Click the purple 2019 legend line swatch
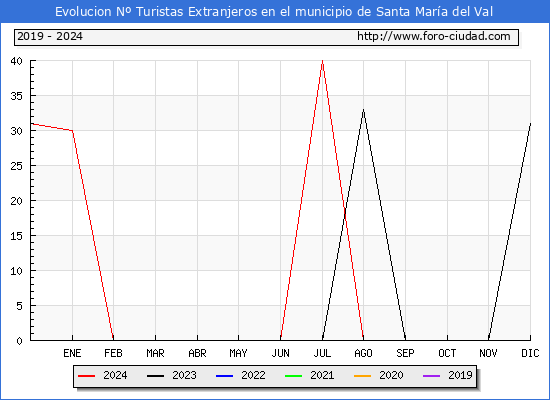Screen dimensions: 550x400 point(431,376)
